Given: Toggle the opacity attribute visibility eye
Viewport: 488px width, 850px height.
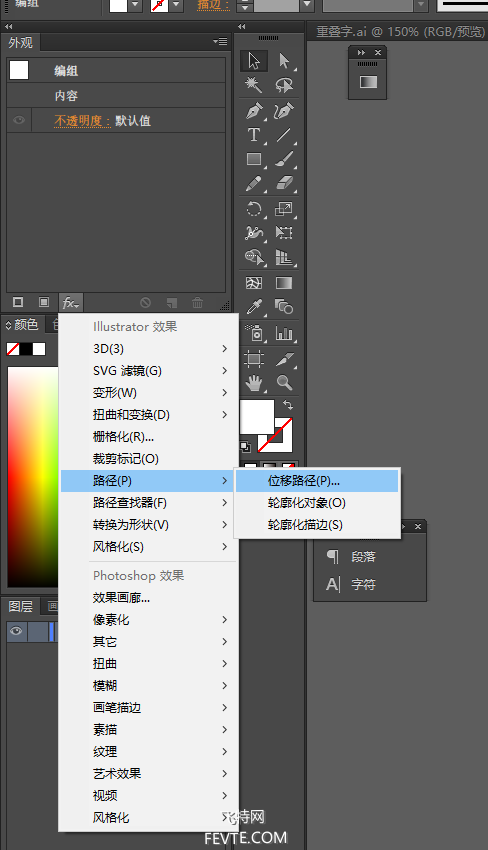Looking at the screenshot, I should point(19,120).
